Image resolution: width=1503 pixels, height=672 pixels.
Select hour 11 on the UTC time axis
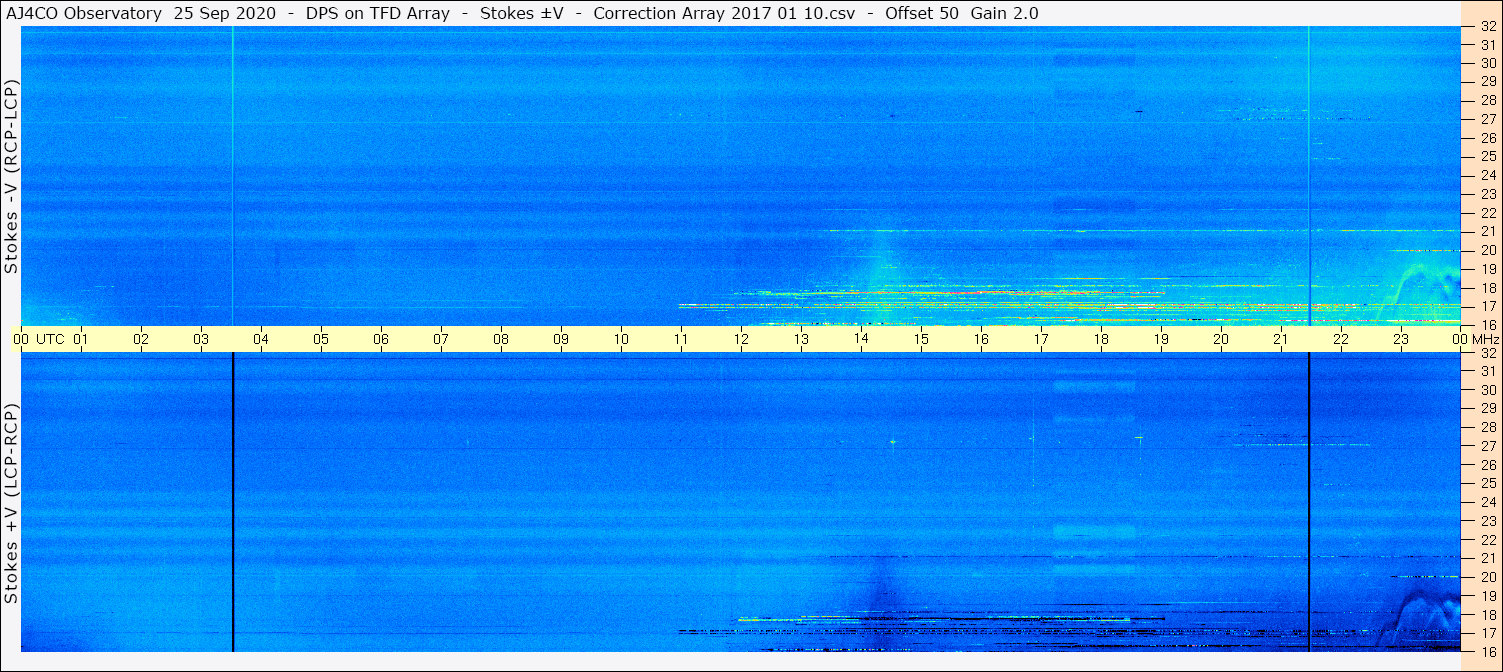click(681, 339)
